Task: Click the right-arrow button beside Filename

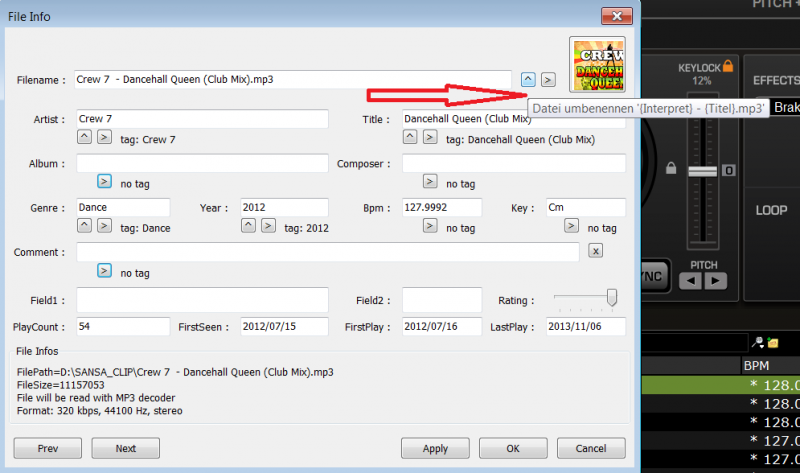Action: (x=548, y=80)
